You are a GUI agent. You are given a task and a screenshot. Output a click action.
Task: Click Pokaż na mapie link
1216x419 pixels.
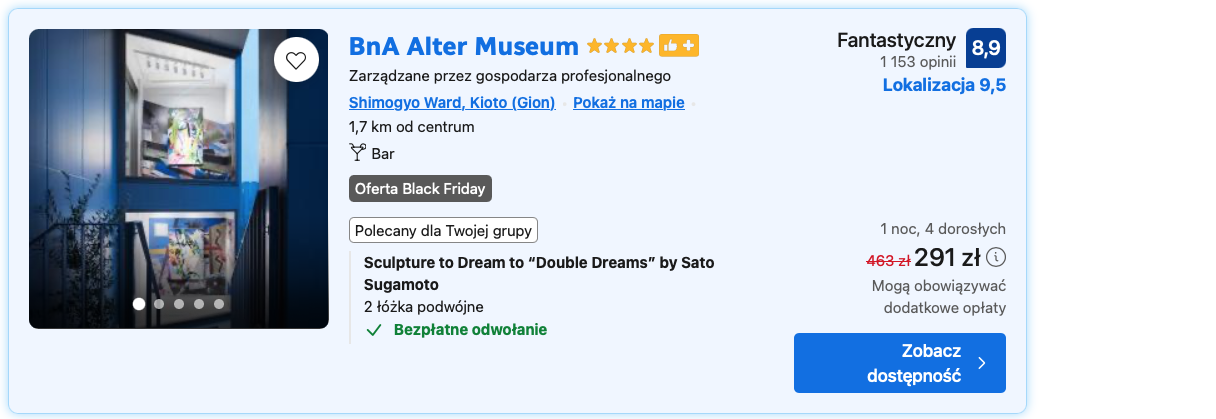(629, 102)
